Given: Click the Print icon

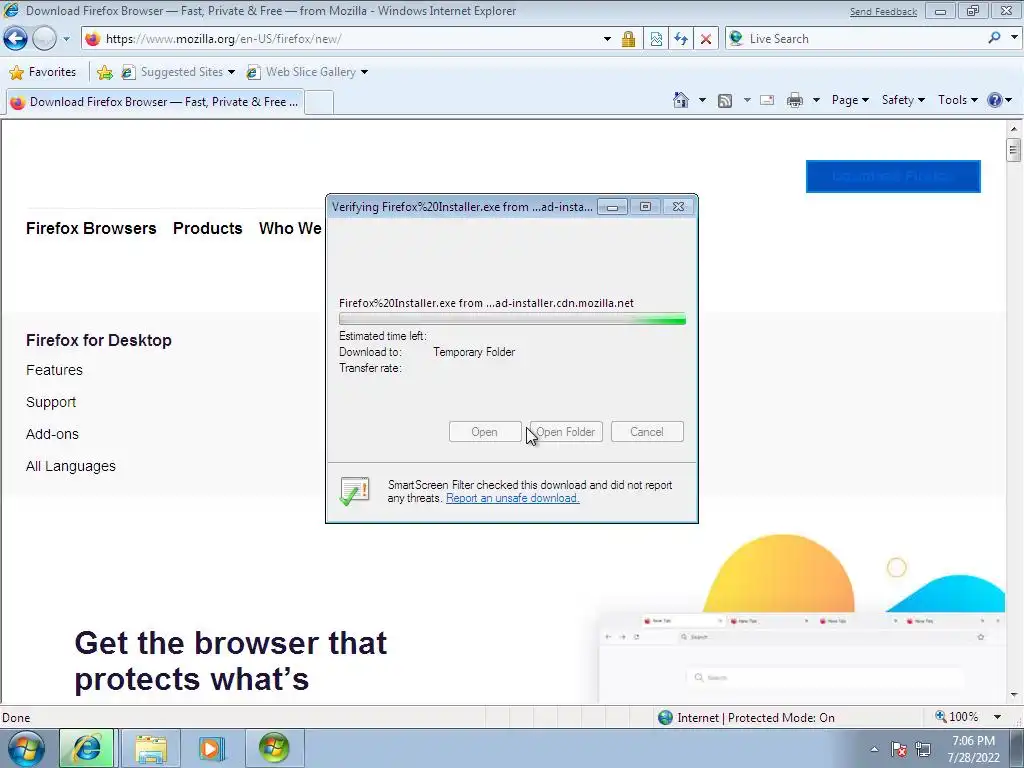Looking at the screenshot, I should pyautogui.click(x=795, y=101).
